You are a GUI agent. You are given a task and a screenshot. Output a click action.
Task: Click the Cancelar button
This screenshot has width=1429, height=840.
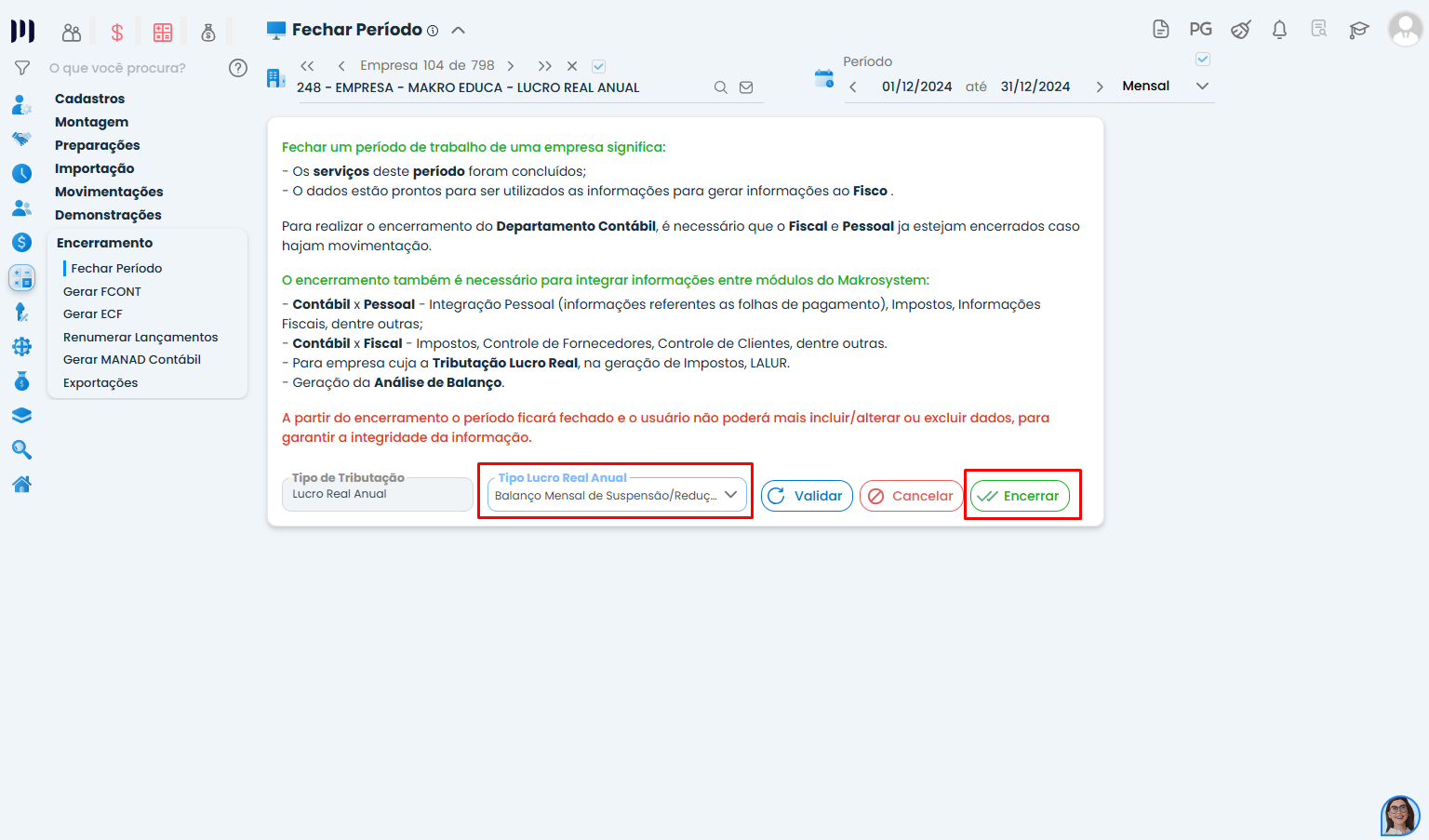coord(911,496)
